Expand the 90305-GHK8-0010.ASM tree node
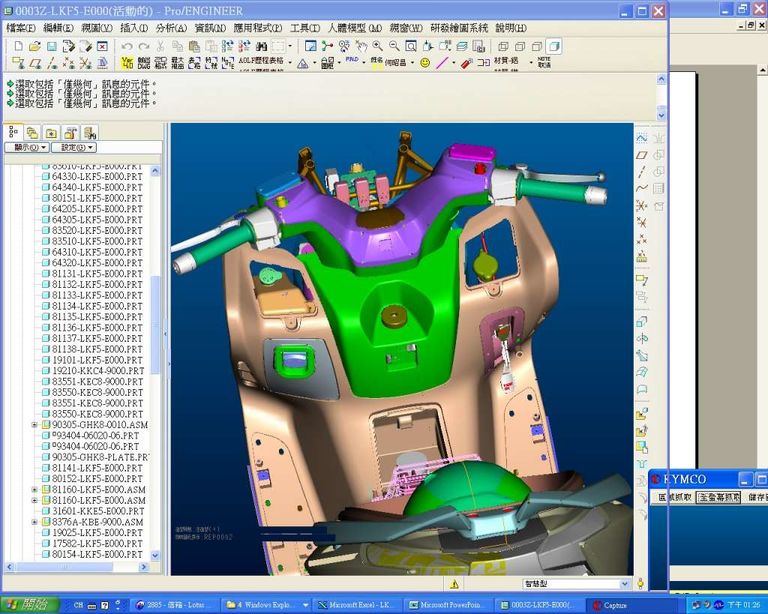 click(x=34, y=424)
